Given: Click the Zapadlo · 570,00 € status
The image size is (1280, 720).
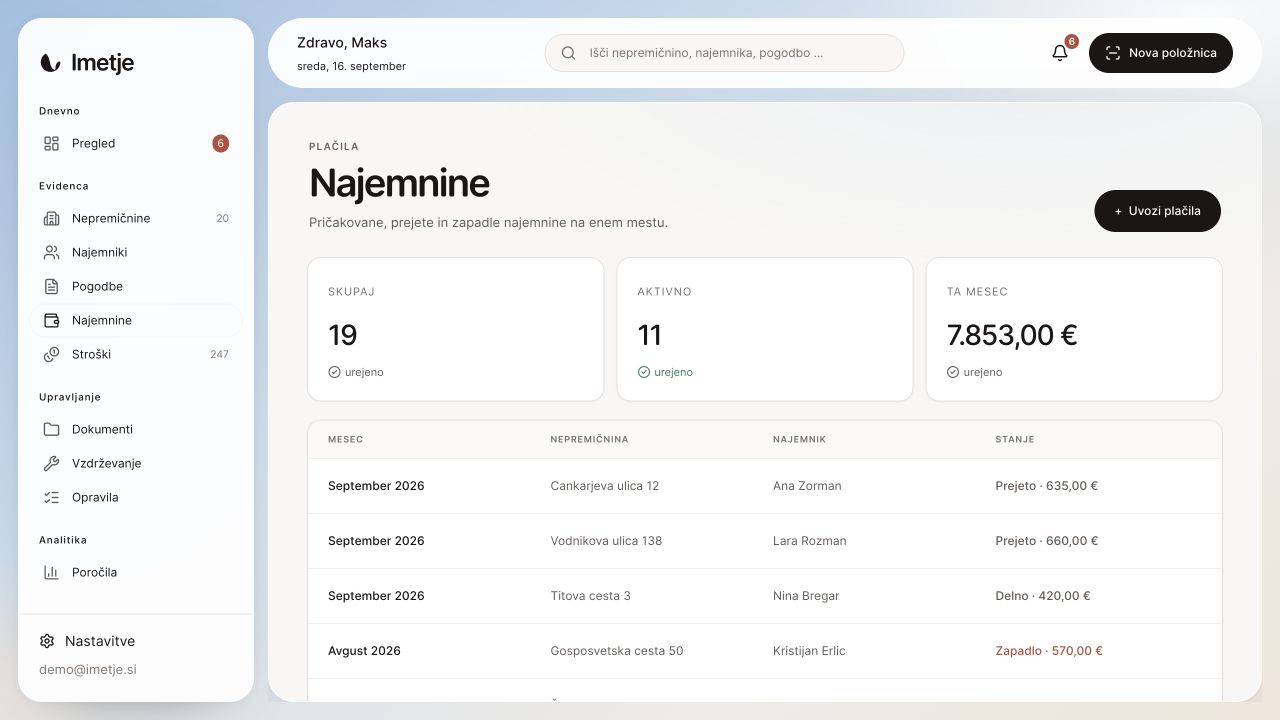Looking at the screenshot, I should (1049, 651).
